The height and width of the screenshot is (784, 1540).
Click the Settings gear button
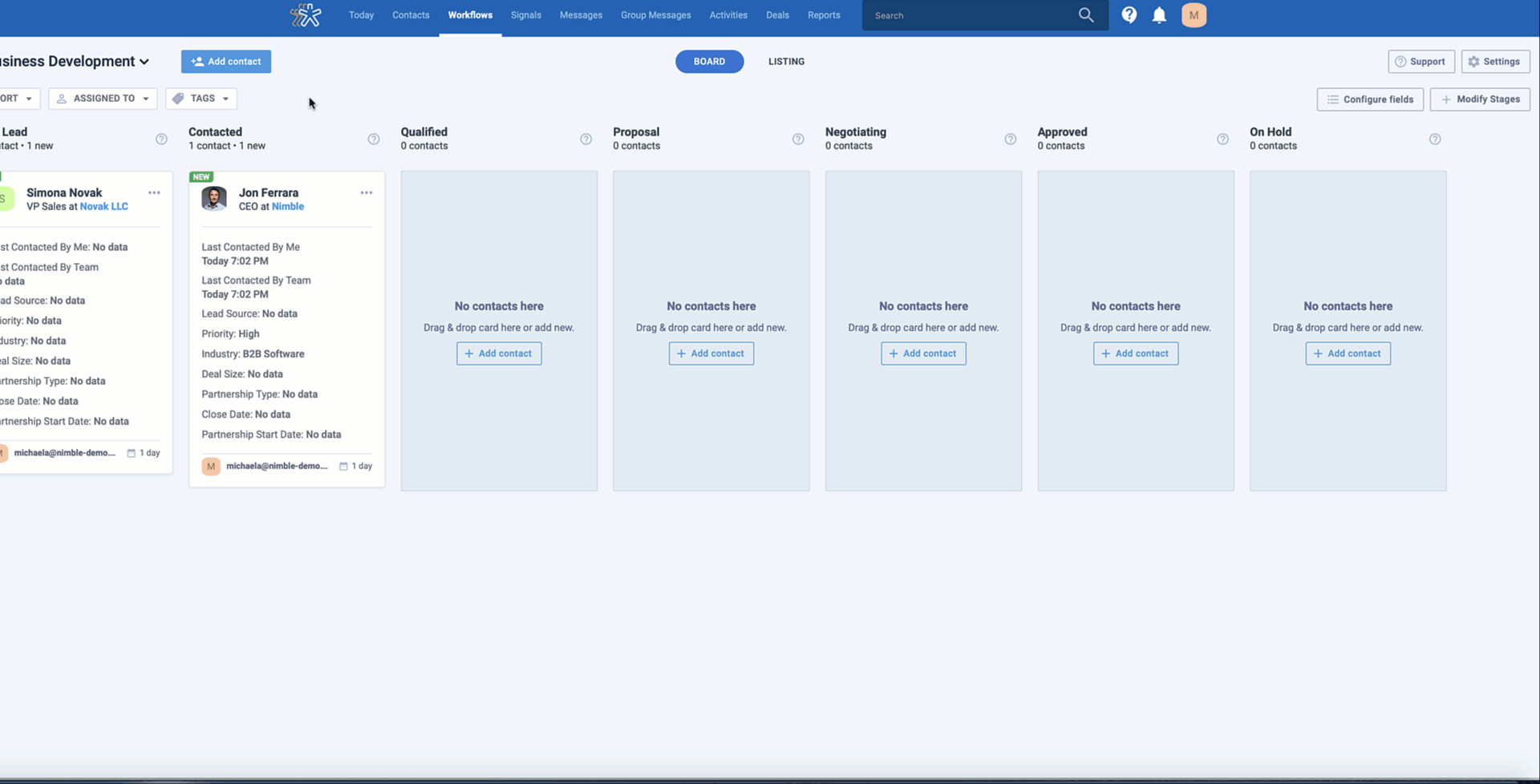click(1495, 61)
